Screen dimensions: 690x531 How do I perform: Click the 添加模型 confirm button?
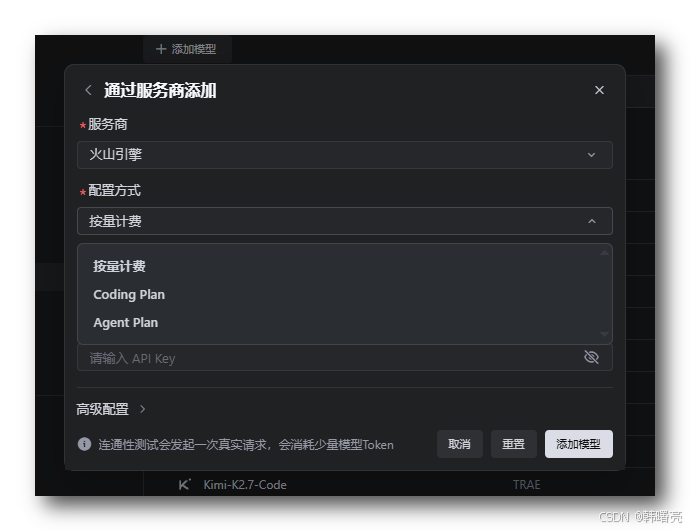click(579, 444)
